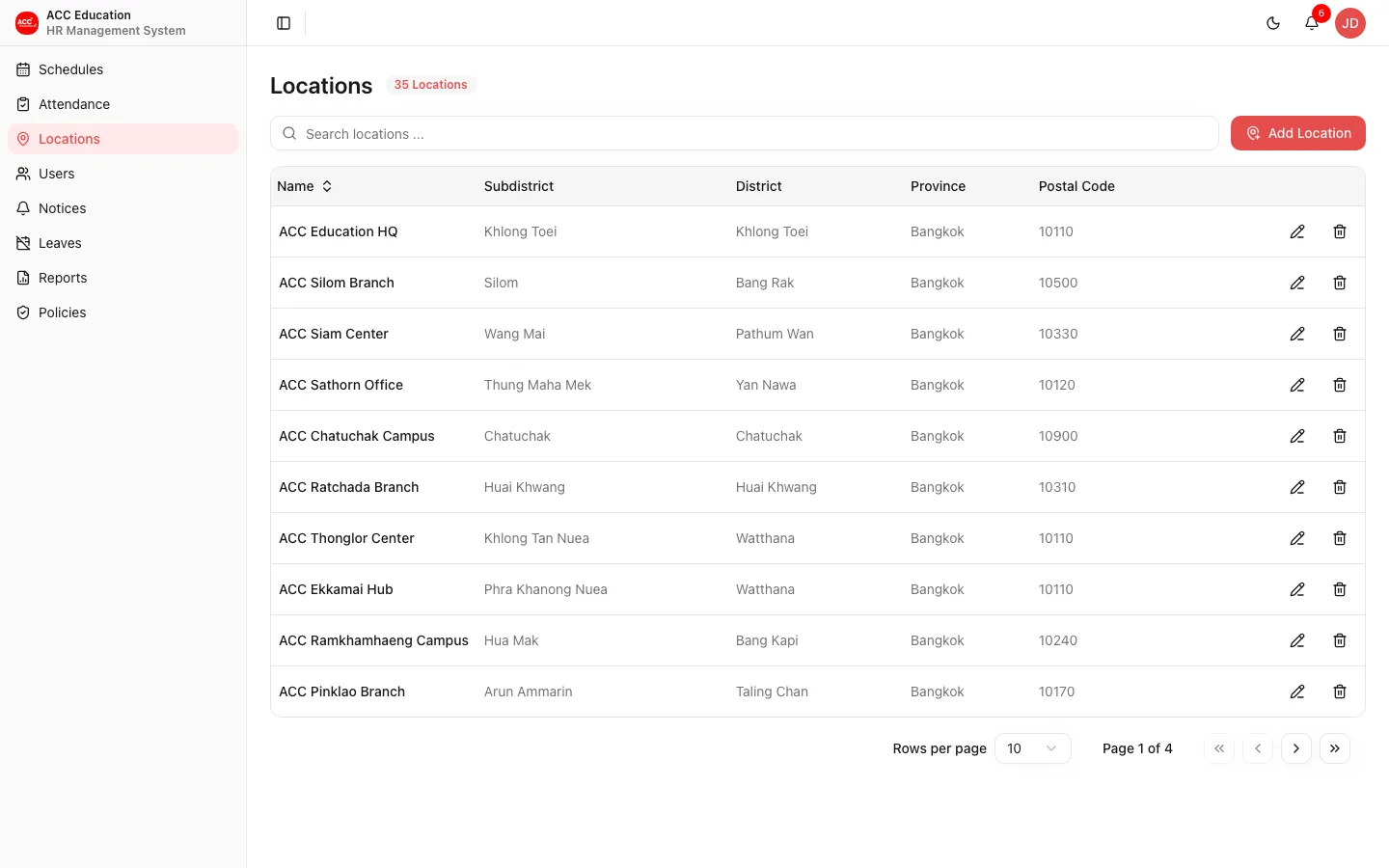Click the Page 1 of 4 label
This screenshot has width=1389, height=868.
1137,748
